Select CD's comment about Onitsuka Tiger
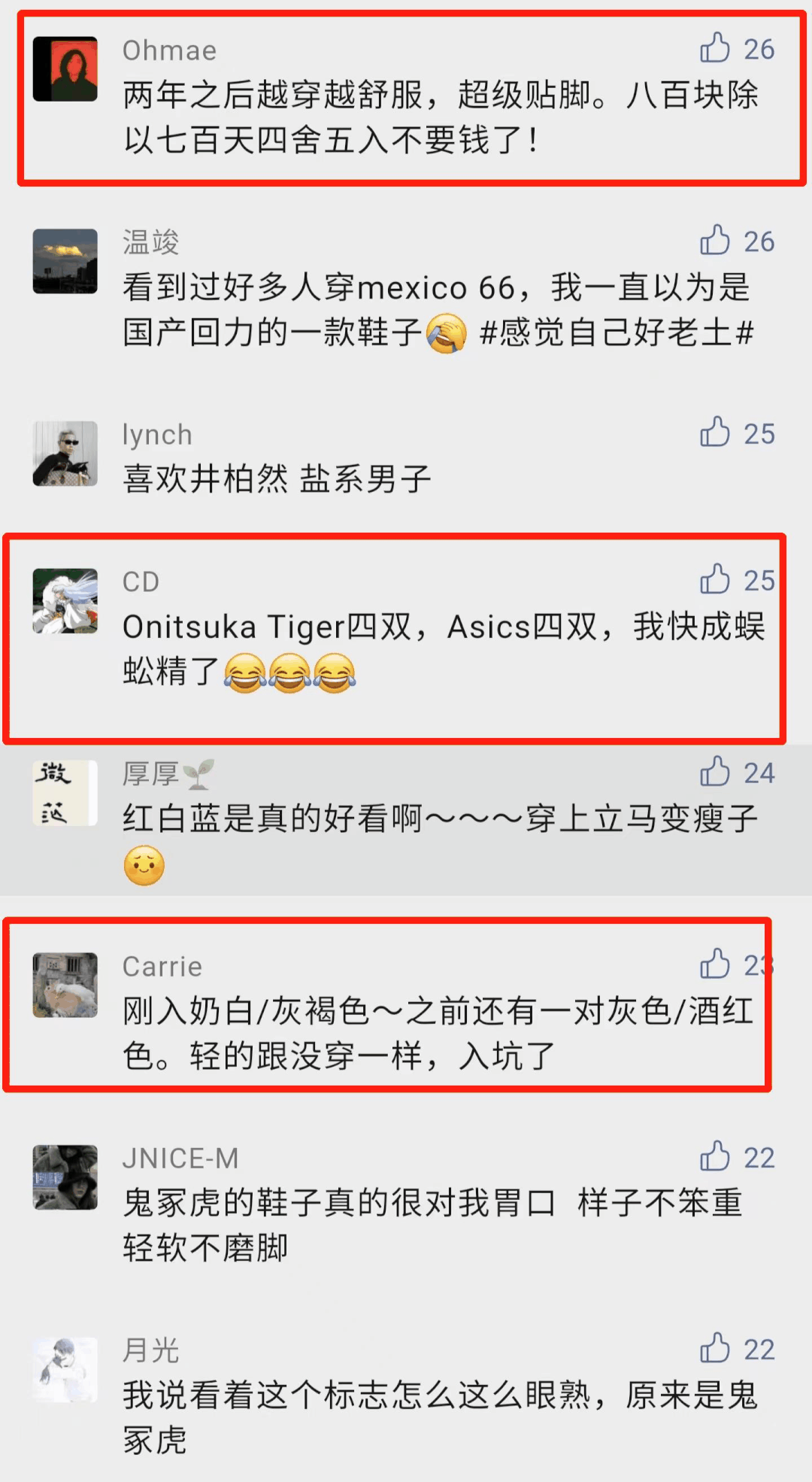 tap(444, 649)
